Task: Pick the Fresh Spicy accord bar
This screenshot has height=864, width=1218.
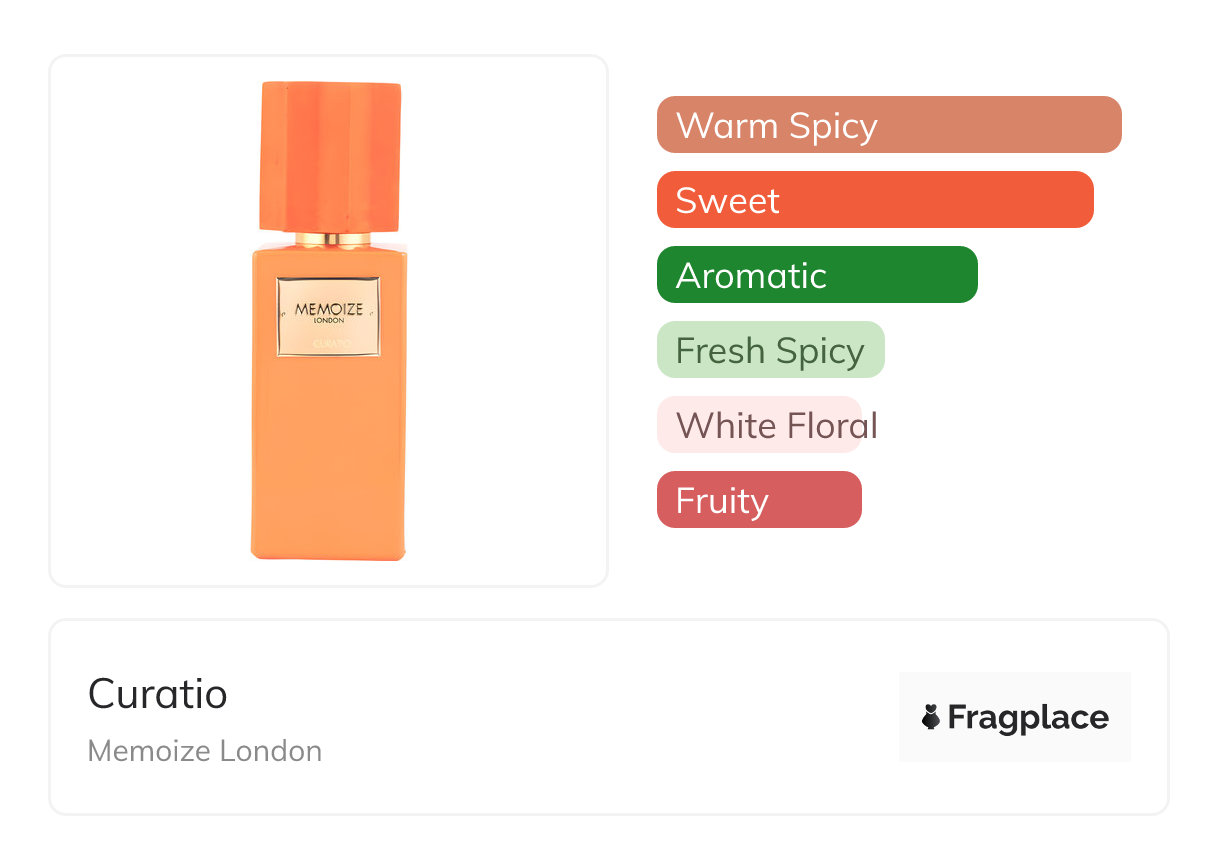Action: pyautogui.click(x=770, y=350)
